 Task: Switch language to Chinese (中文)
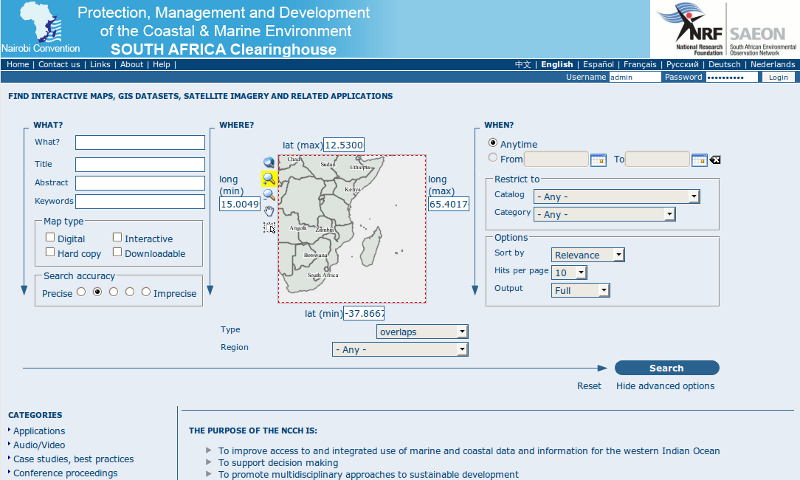pyautogui.click(x=523, y=64)
